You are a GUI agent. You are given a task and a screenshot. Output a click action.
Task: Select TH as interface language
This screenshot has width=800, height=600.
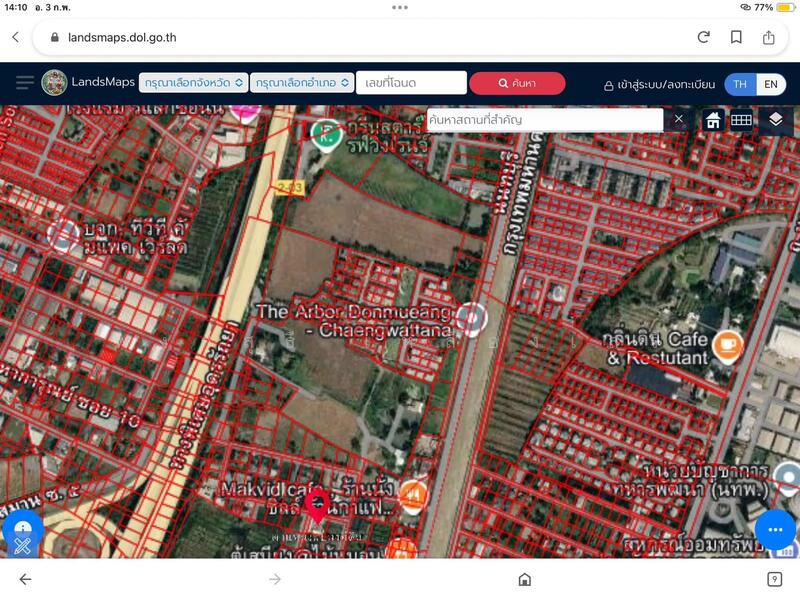tap(740, 83)
